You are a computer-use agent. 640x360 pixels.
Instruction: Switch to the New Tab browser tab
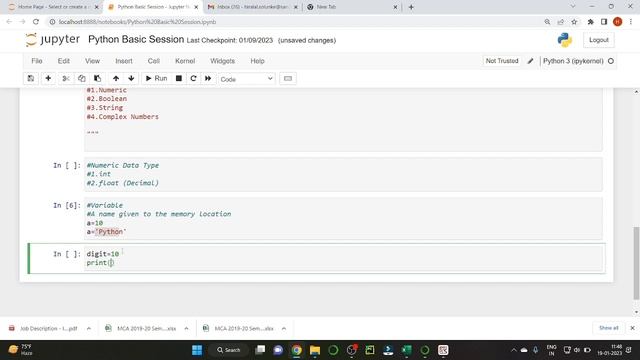tap(350, 7)
